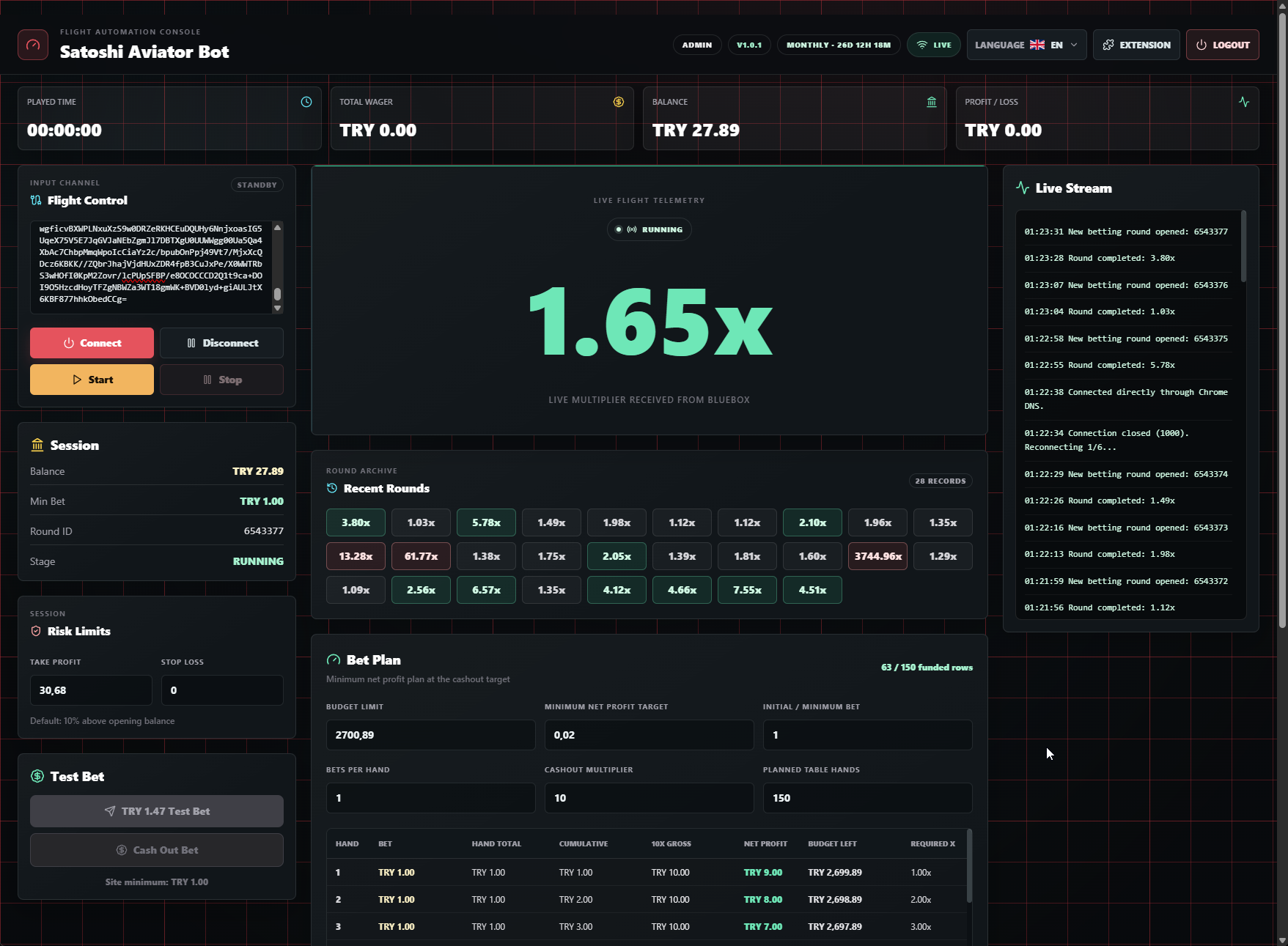This screenshot has width=1288, height=946.
Task: Place the TRY 1.47 Test Bet
Action: tap(157, 811)
